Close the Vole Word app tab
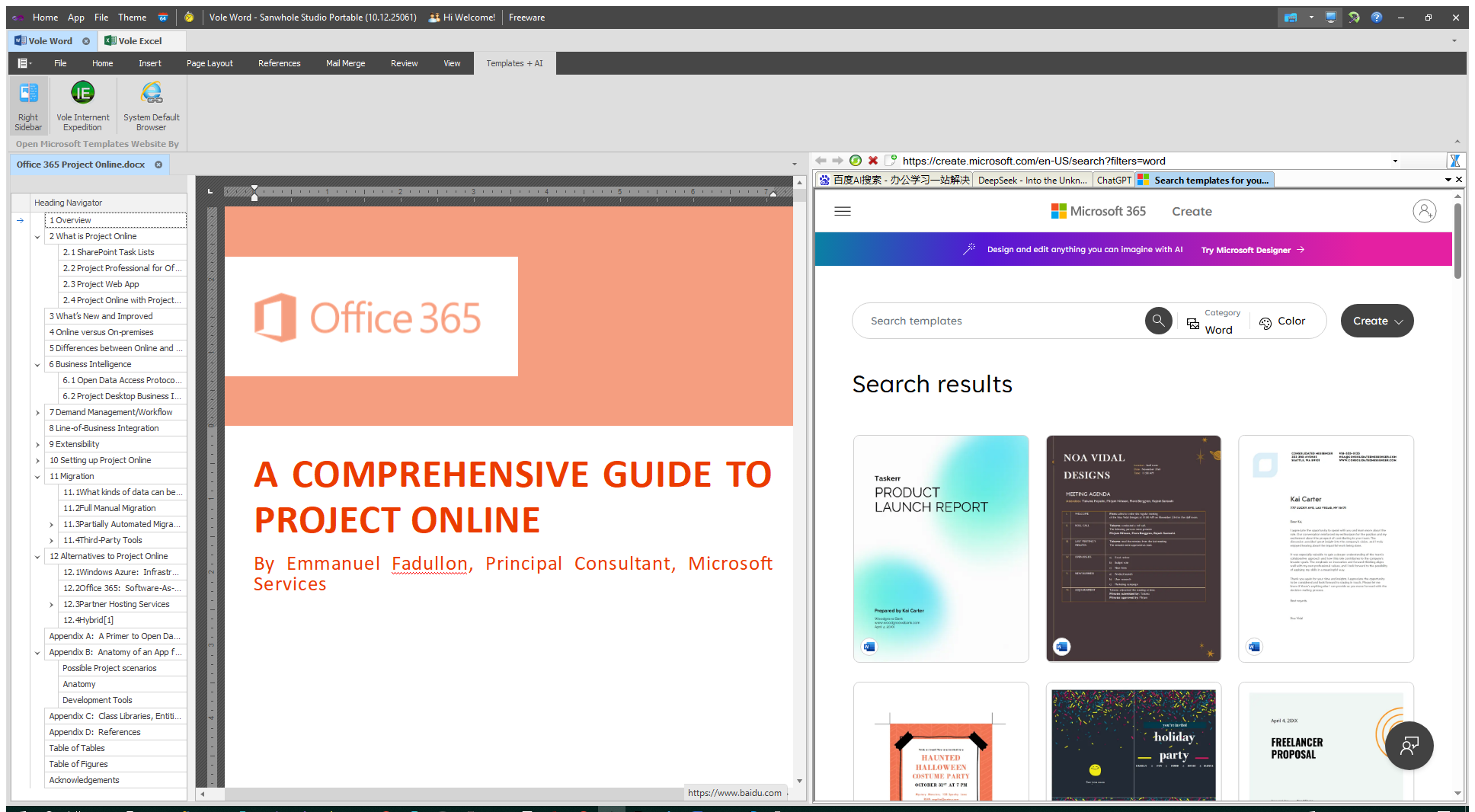Screen dimensions: 1475x812 click(86, 41)
